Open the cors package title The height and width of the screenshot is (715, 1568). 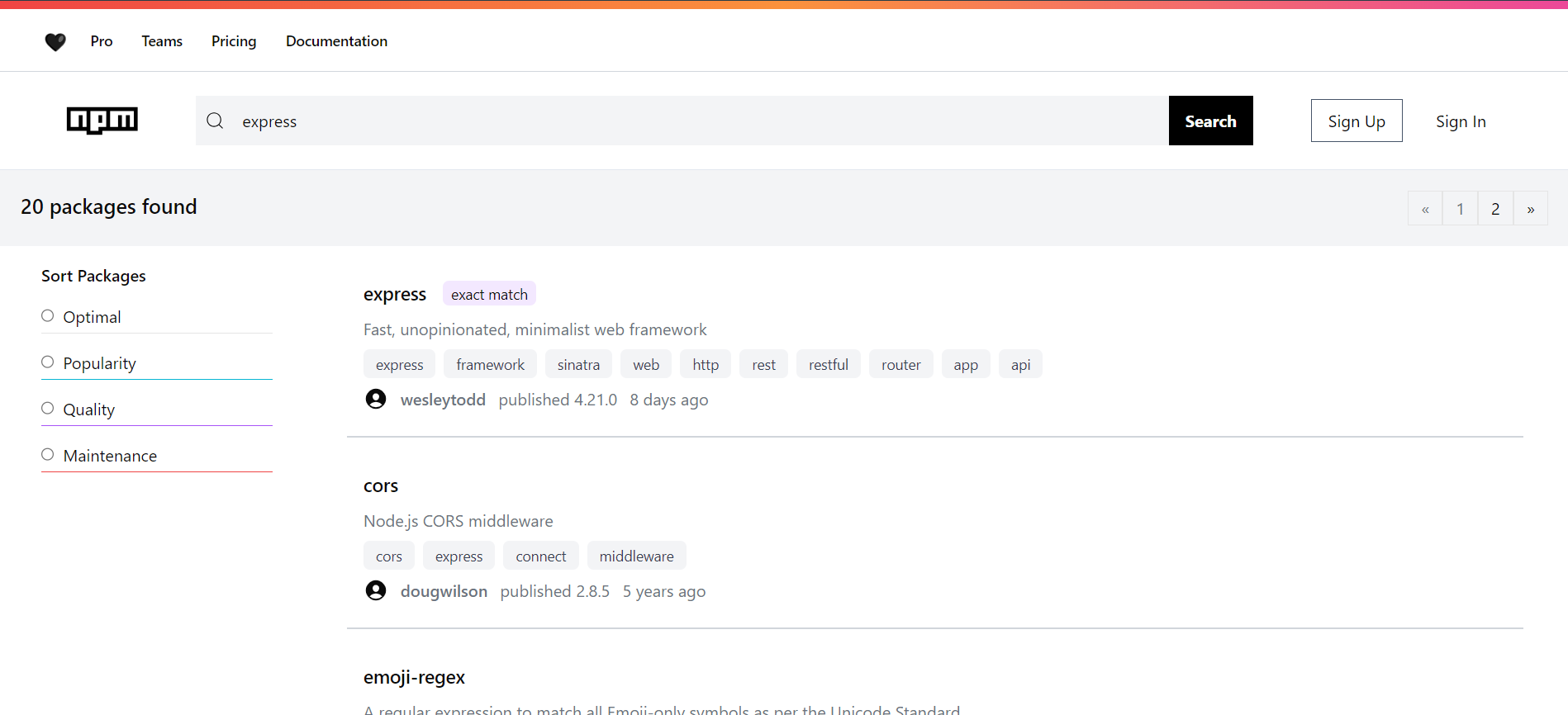coord(381,485)
